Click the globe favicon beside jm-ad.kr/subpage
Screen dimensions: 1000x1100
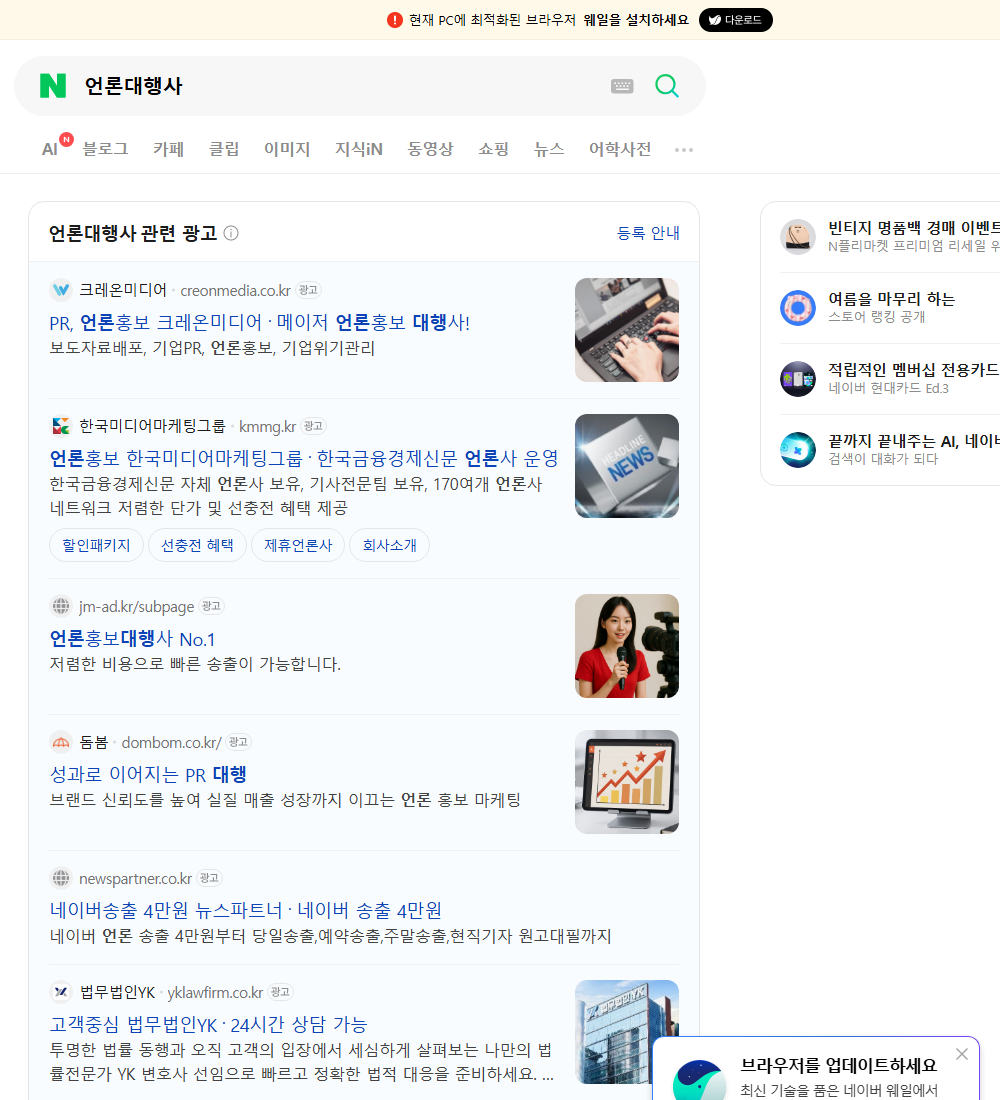pyautogui.click(x=61, y=605)
